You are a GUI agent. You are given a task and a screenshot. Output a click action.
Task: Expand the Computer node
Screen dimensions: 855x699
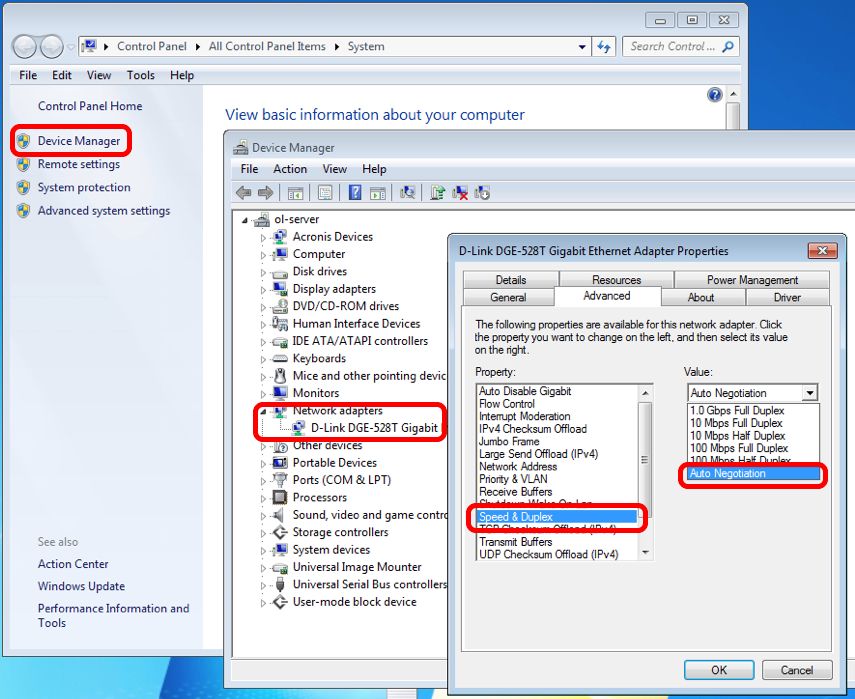tap(263, 255)
